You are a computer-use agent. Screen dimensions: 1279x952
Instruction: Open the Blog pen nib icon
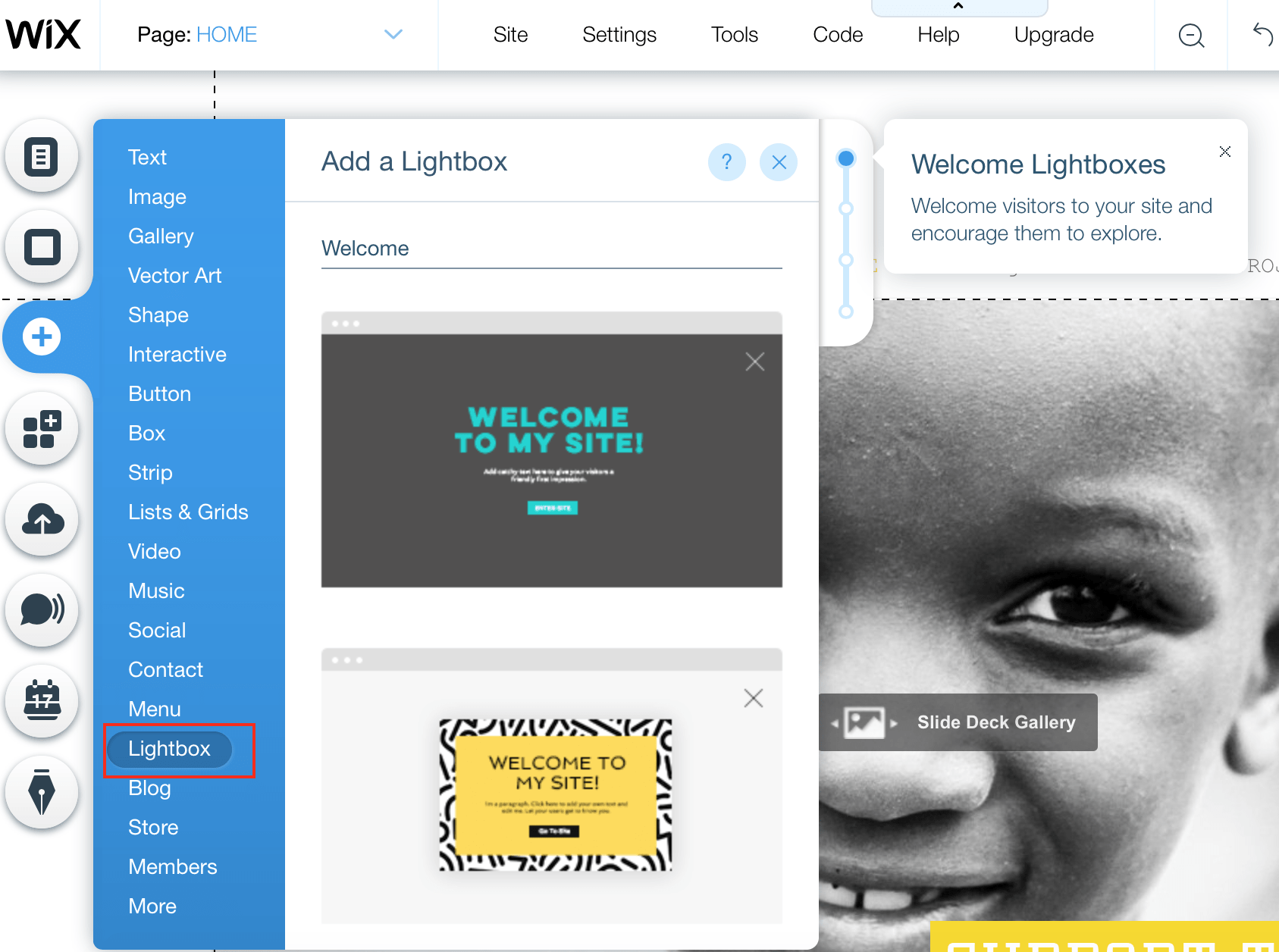click(x=42, y=791)
